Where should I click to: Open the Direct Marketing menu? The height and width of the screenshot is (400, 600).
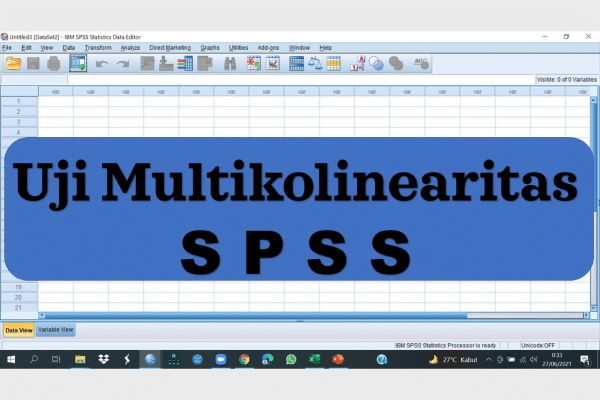click(x=170, y=48)
